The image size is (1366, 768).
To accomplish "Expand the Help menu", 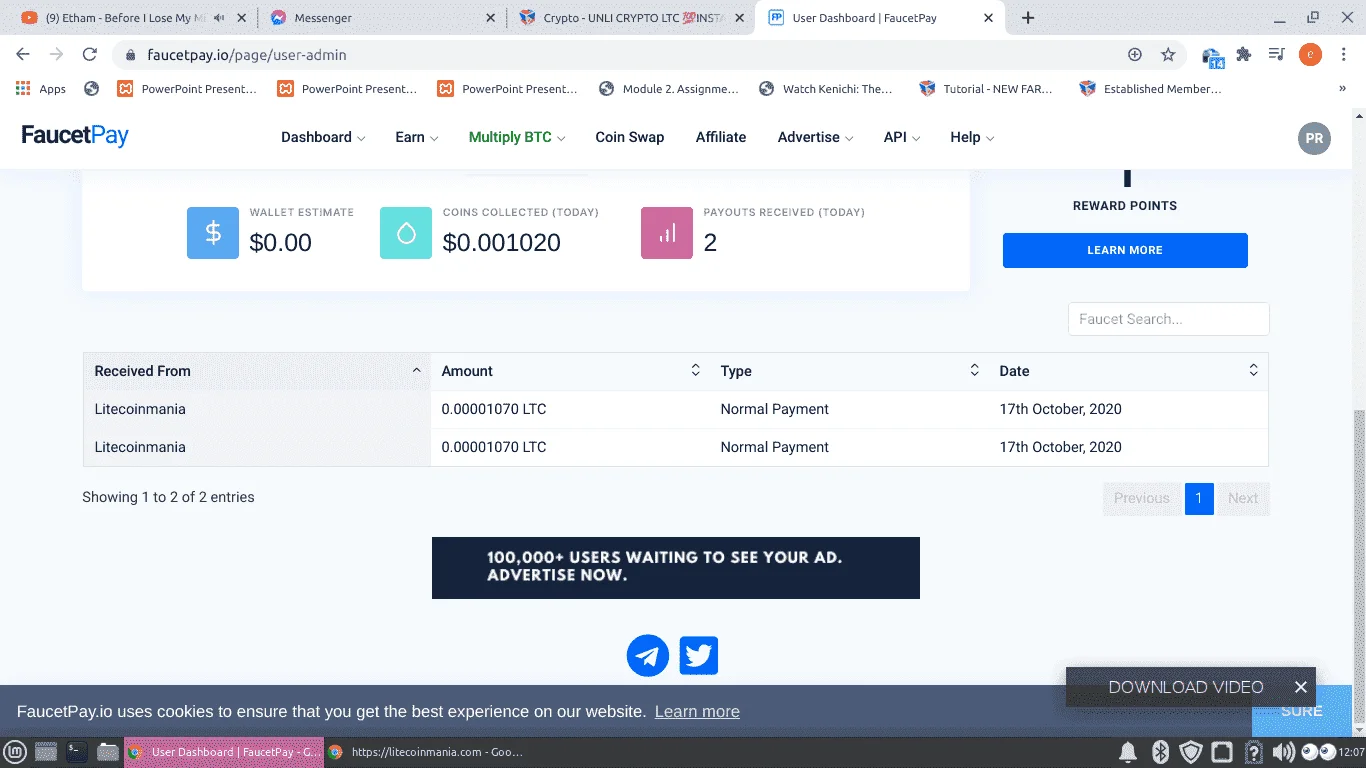I will (x=972, y=137).
